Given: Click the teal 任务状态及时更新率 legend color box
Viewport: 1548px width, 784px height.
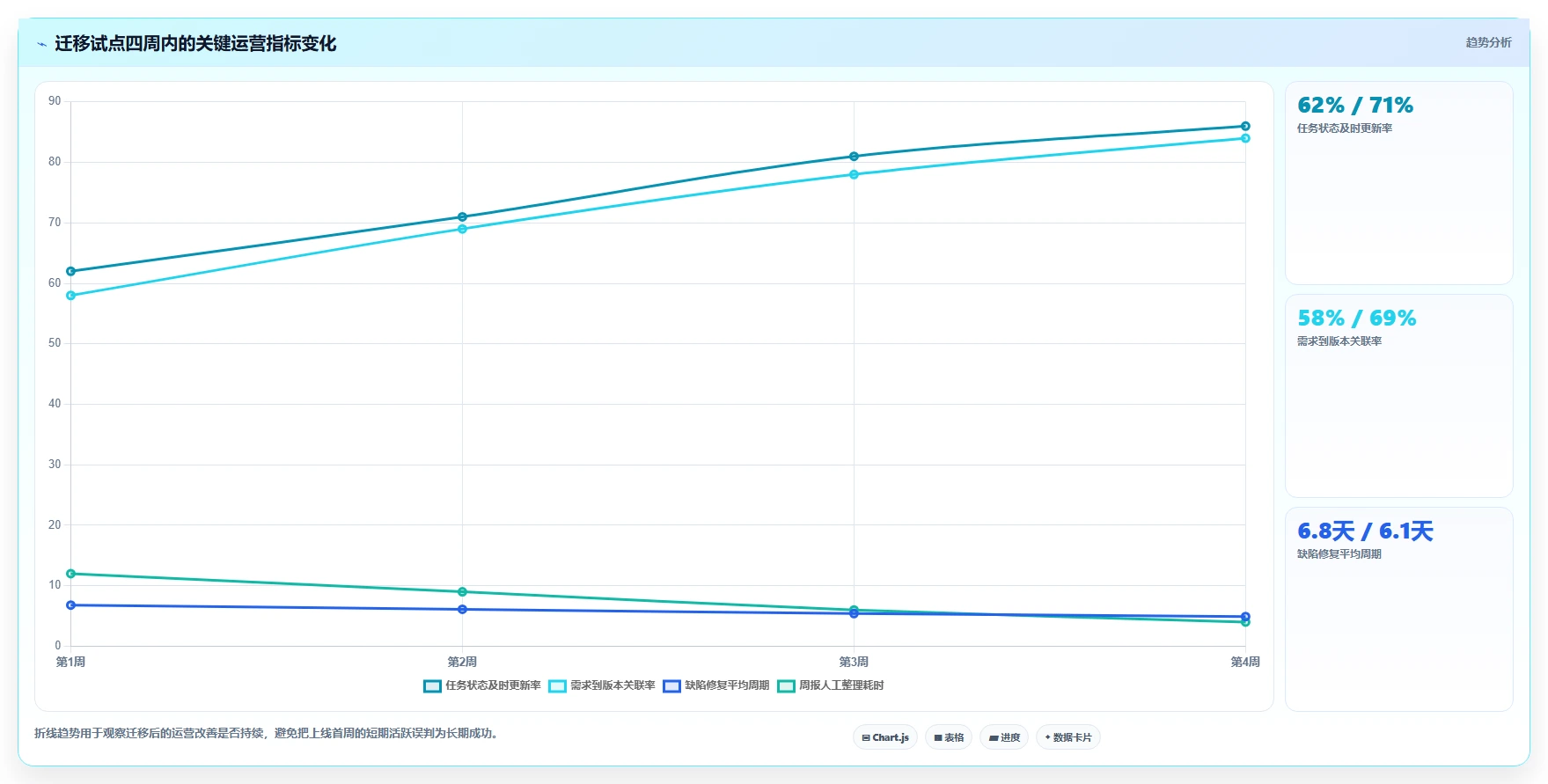Looking at the screenshot, I should point(432,686).
